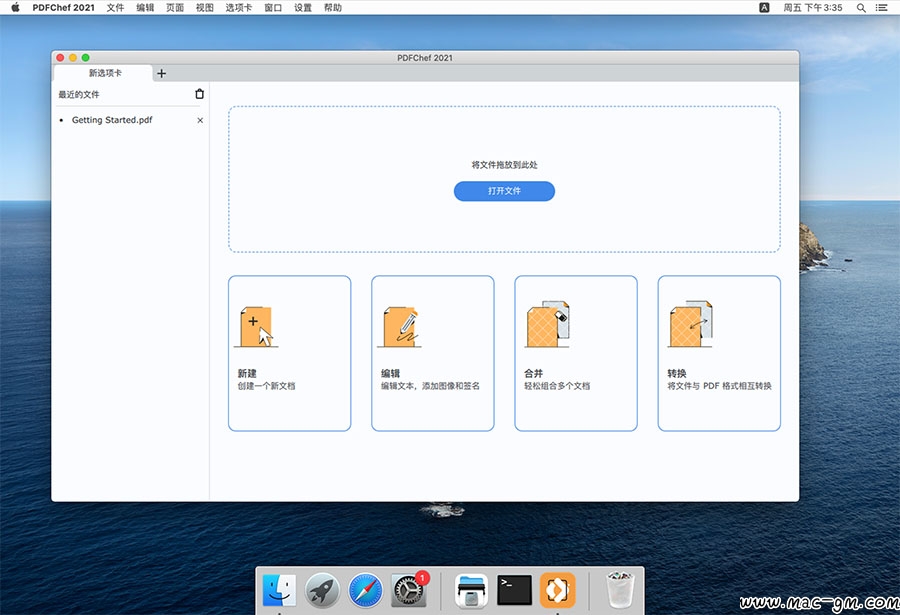
Task: Click the 打开文件 button
Action: pos(504,191)
